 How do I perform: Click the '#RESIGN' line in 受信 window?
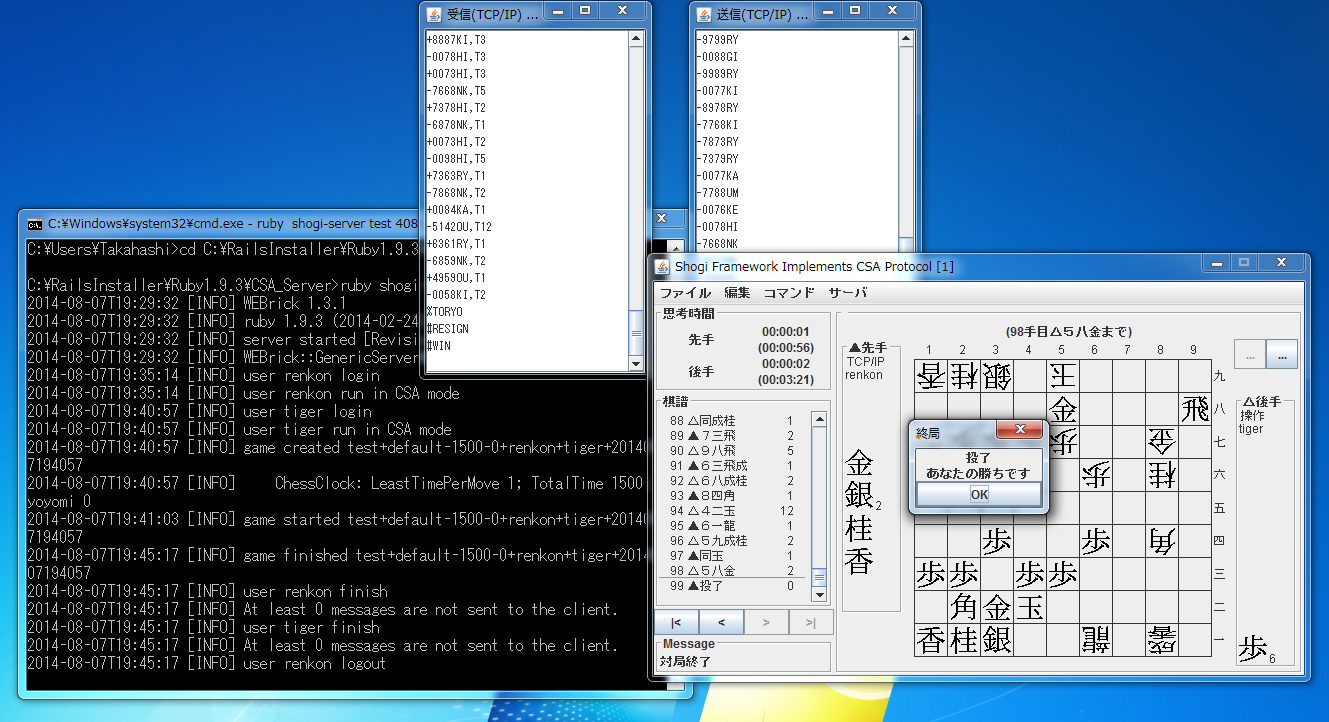pos(448,329)
